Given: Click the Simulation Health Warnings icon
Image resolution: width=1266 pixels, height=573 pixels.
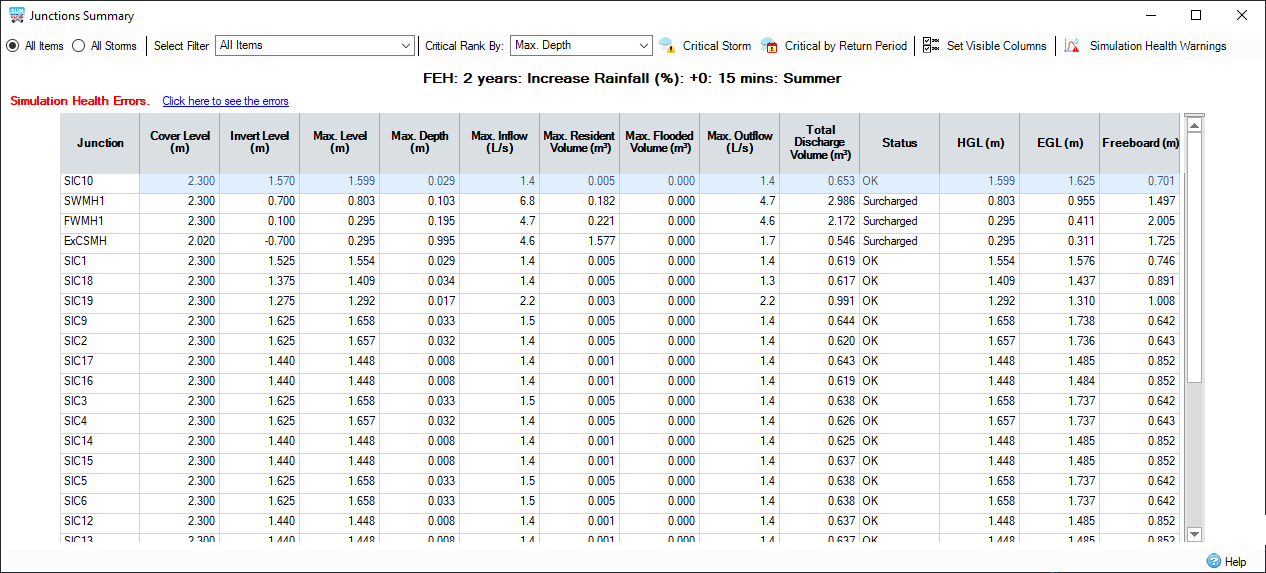Looking at the screenshot, I should click(1072, 45).
